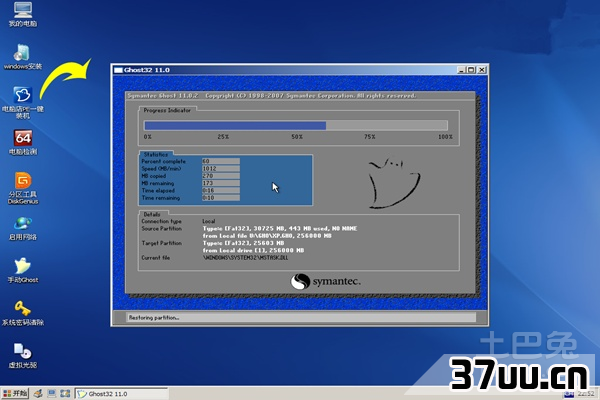This screenshot has width=600, height=400.
Task: Click the source line mentioning XP.GHO
Action: 267,236
